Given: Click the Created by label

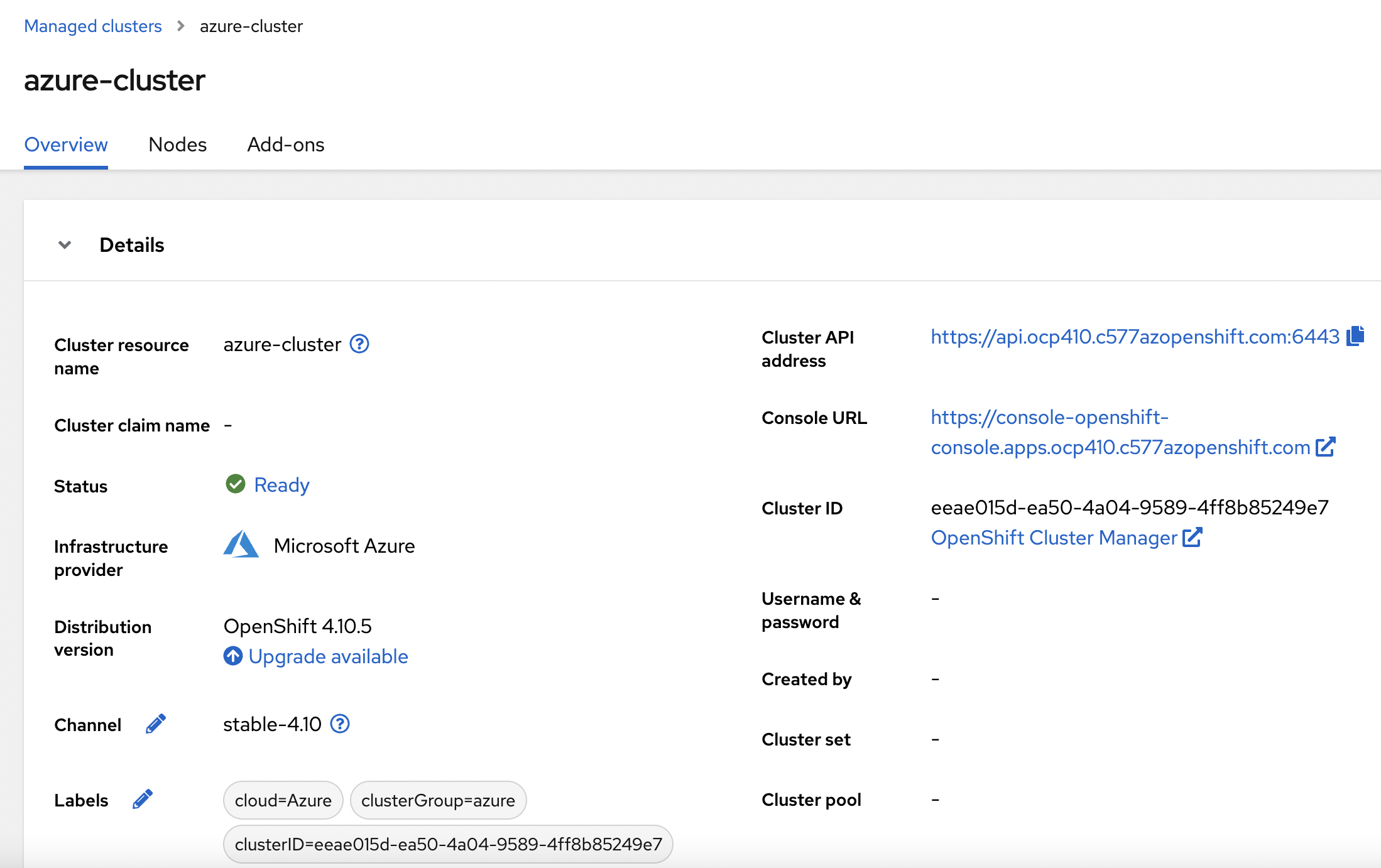Looking at the screenshot, I should click(807, 679).
